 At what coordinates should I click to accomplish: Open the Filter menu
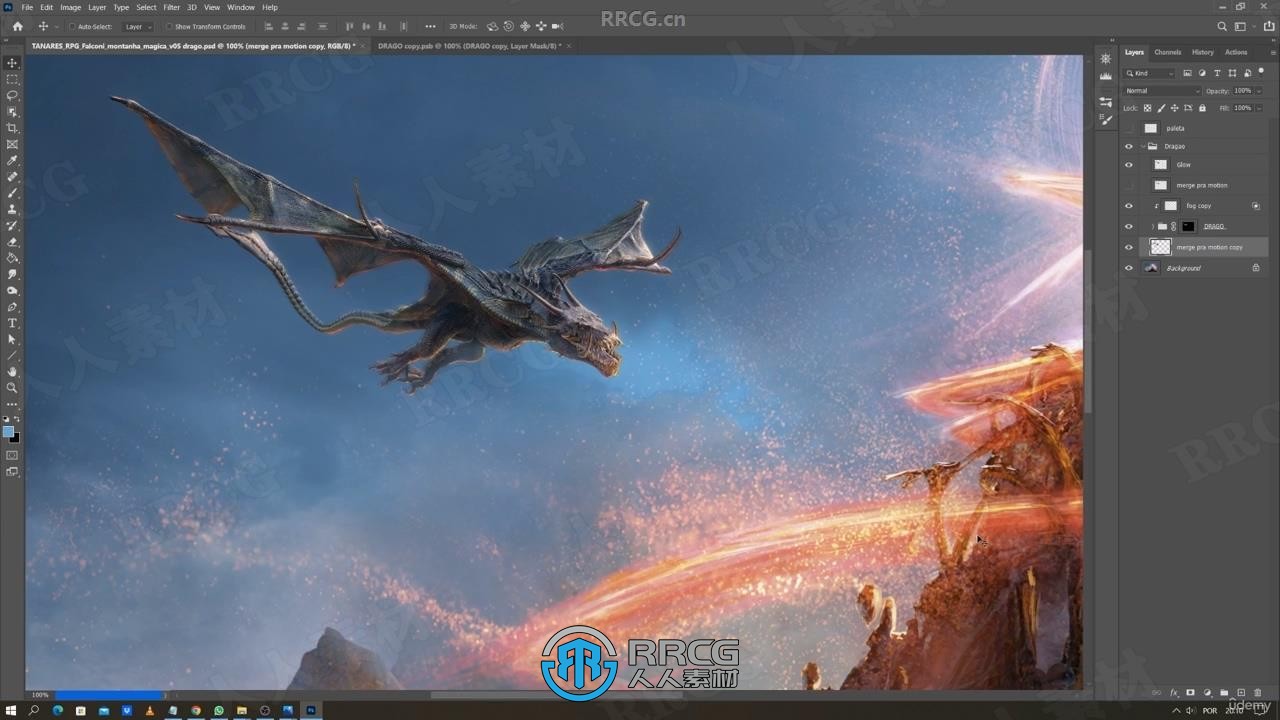click(172, 7)
